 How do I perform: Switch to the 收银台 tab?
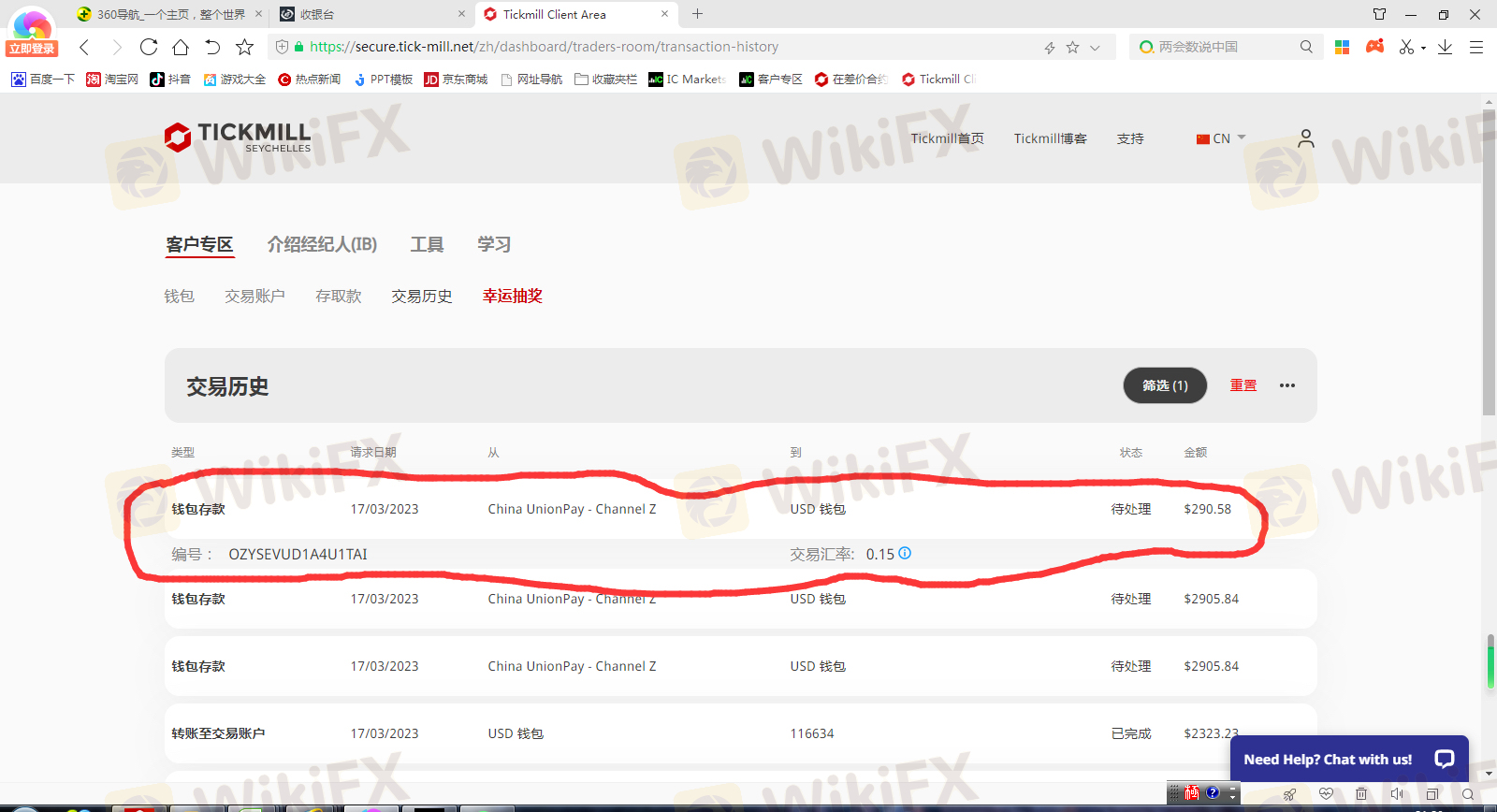[x=372, y=14]
